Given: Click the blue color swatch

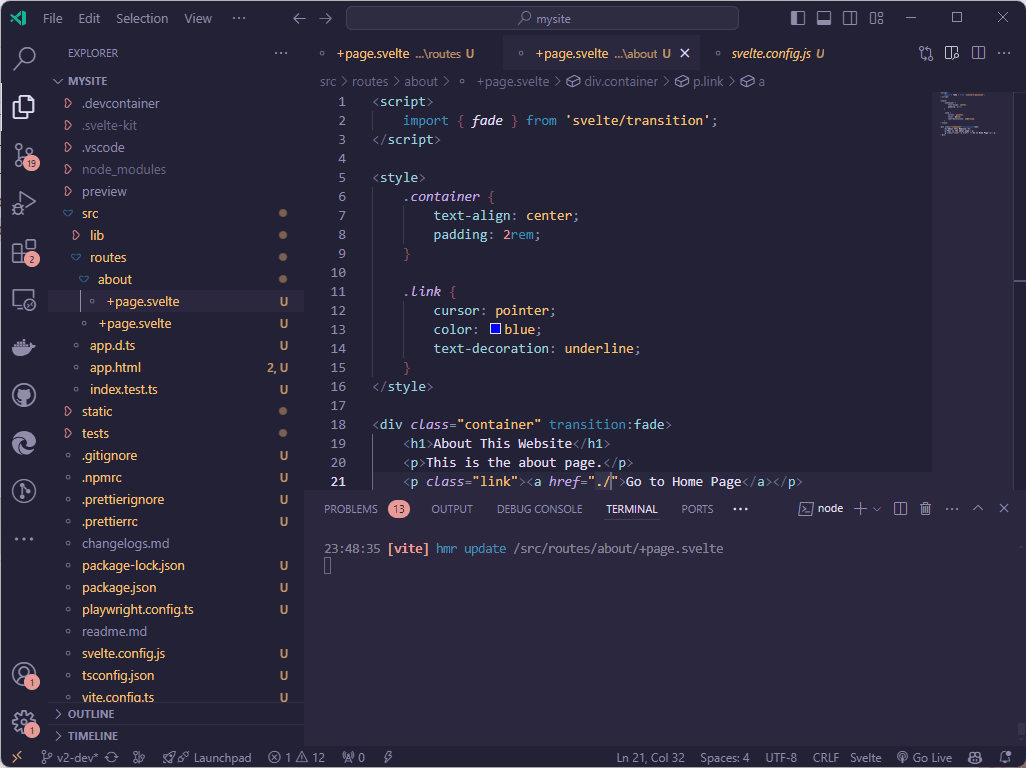Looking at the screenshot, I should (x=495, y=329).
